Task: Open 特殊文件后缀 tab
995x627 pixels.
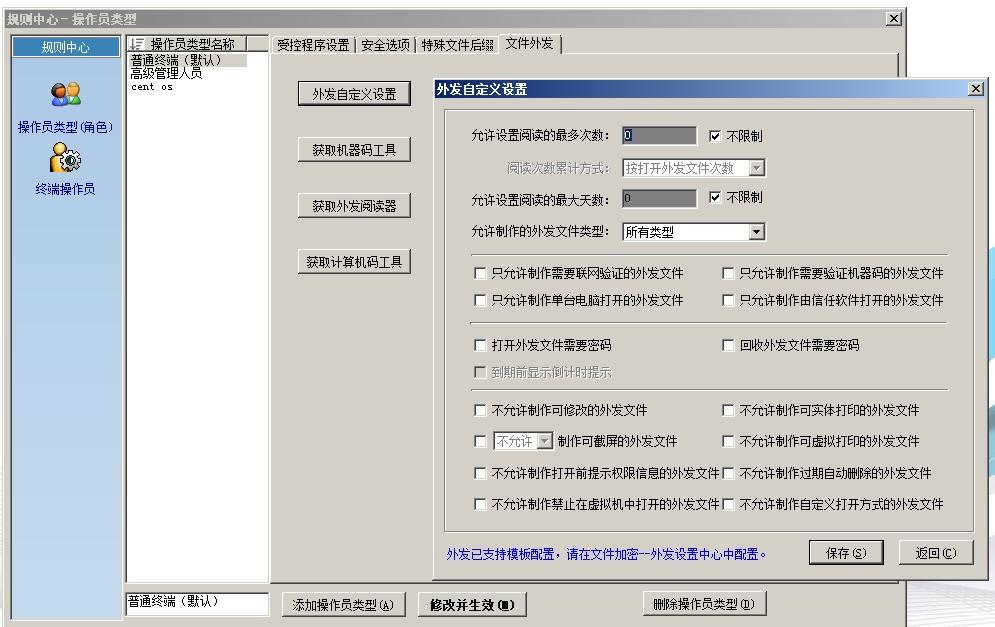Action: pyautogui.click(x=457, y=45)
